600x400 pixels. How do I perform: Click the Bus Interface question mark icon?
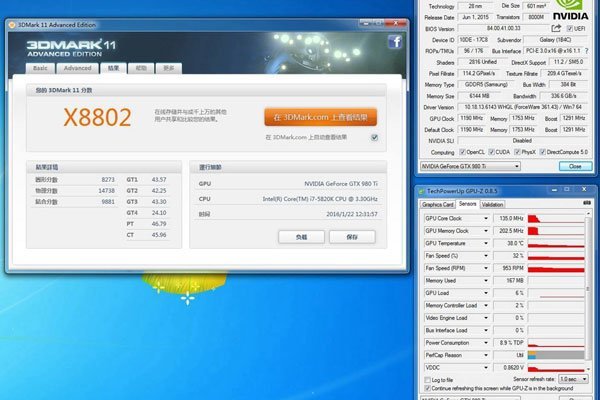click(586, 51)
